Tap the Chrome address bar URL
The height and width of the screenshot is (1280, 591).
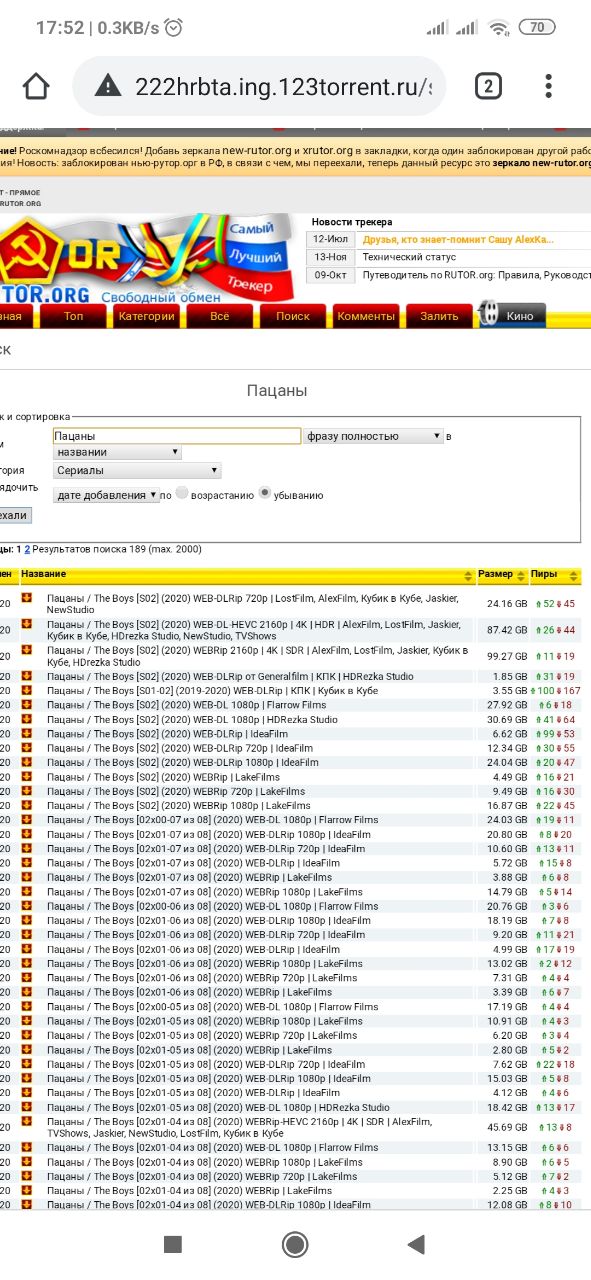click(x=283, y=86)
